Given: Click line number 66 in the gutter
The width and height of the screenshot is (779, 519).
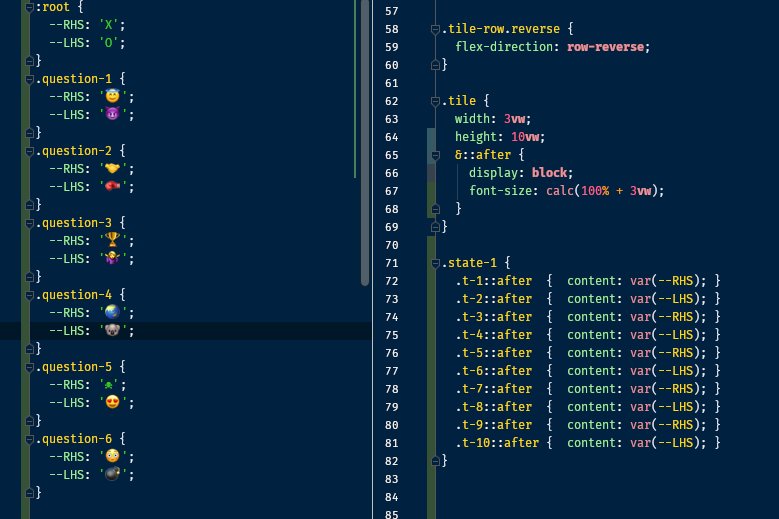Looking at the screenshot, I should click(x=391, y=173).
